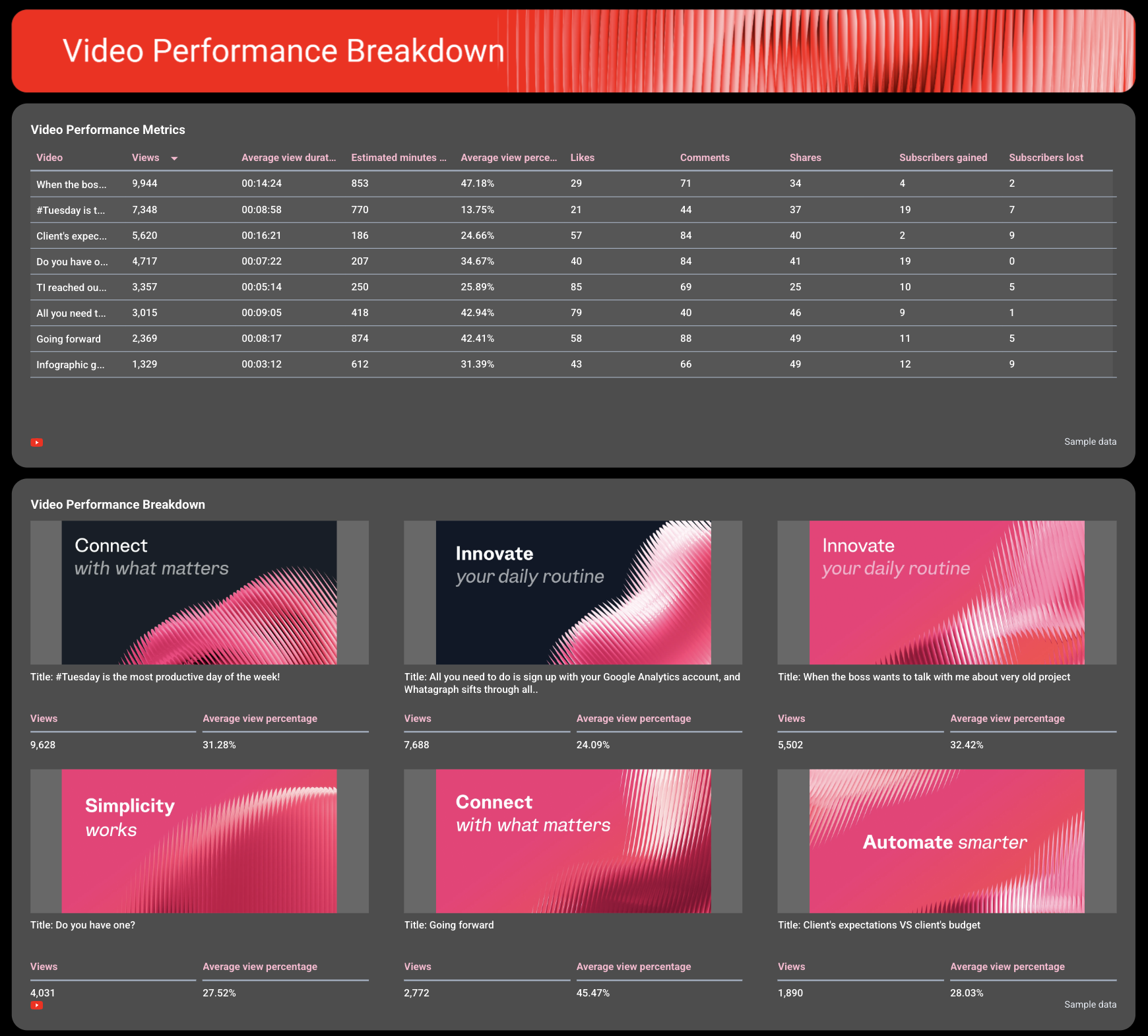Screen dimensions: 1148x1036
Task: Click the YouTube logo at the bottom of the page
Action: coord(38,1005)
